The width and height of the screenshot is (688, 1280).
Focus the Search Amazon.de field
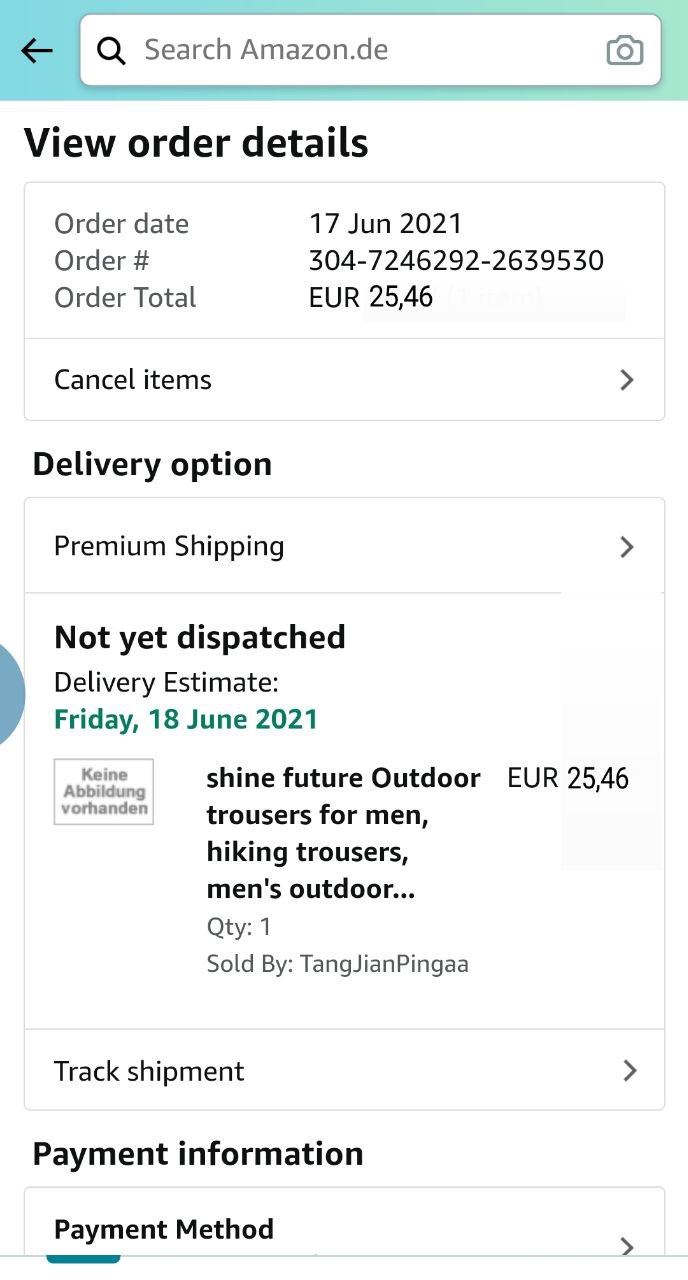360,50
